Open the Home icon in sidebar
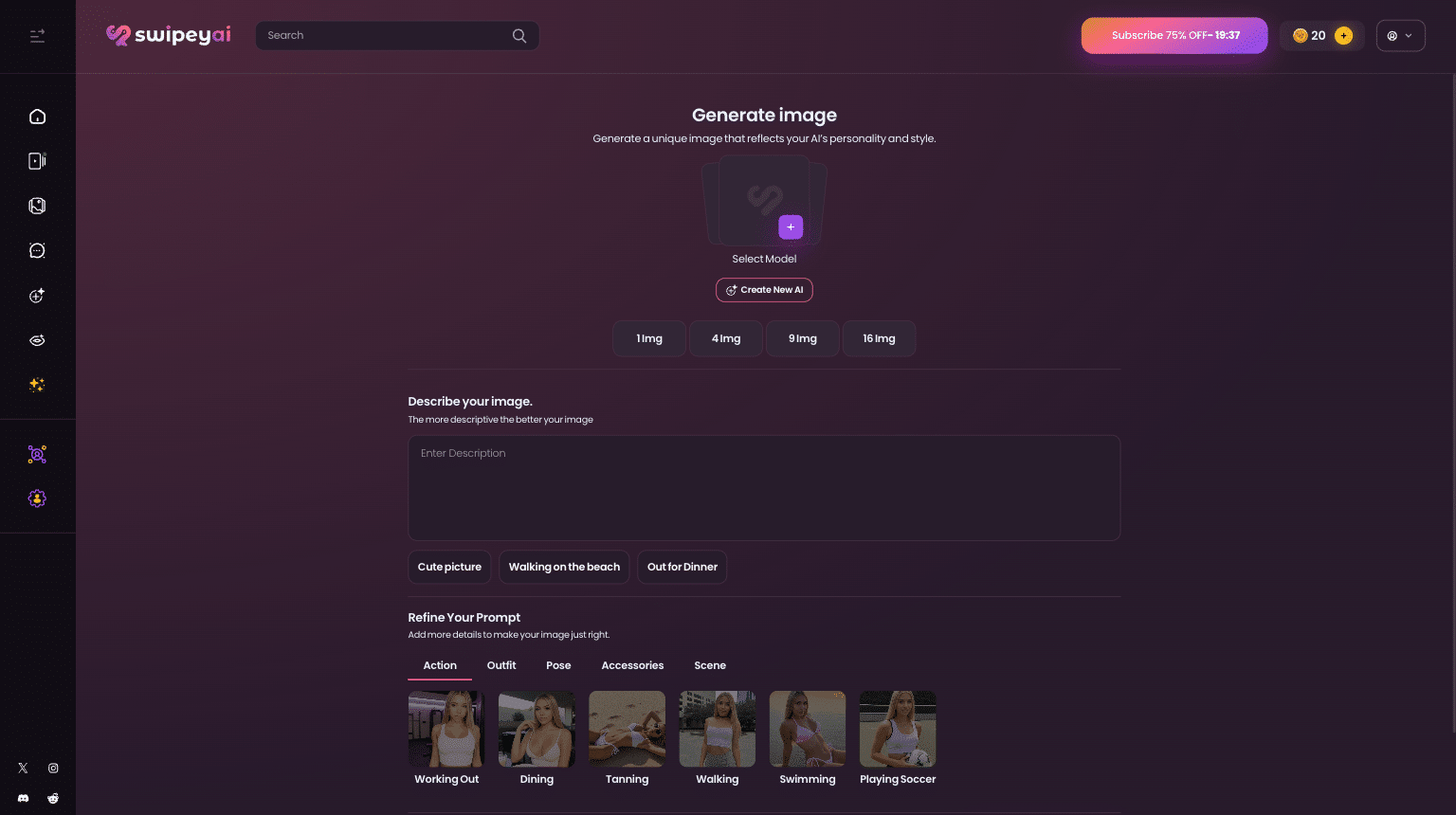Screen dimensions: 1456x815 [x=37, y=117]
